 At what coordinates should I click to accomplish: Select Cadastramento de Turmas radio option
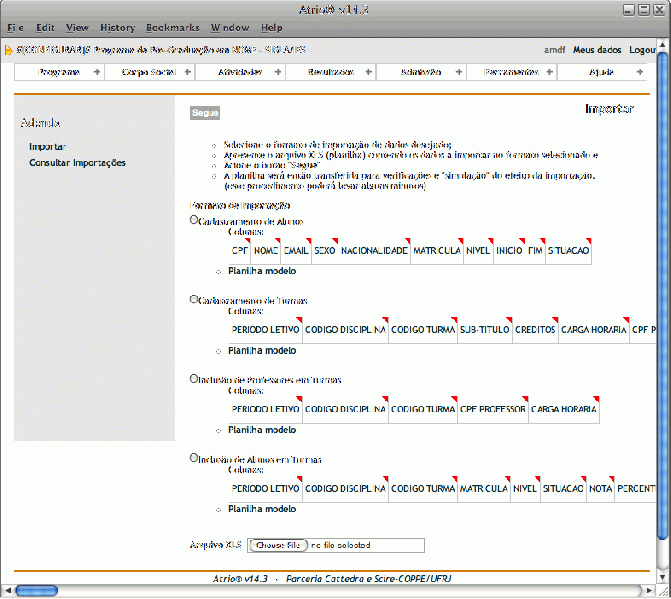pos(194,298)
